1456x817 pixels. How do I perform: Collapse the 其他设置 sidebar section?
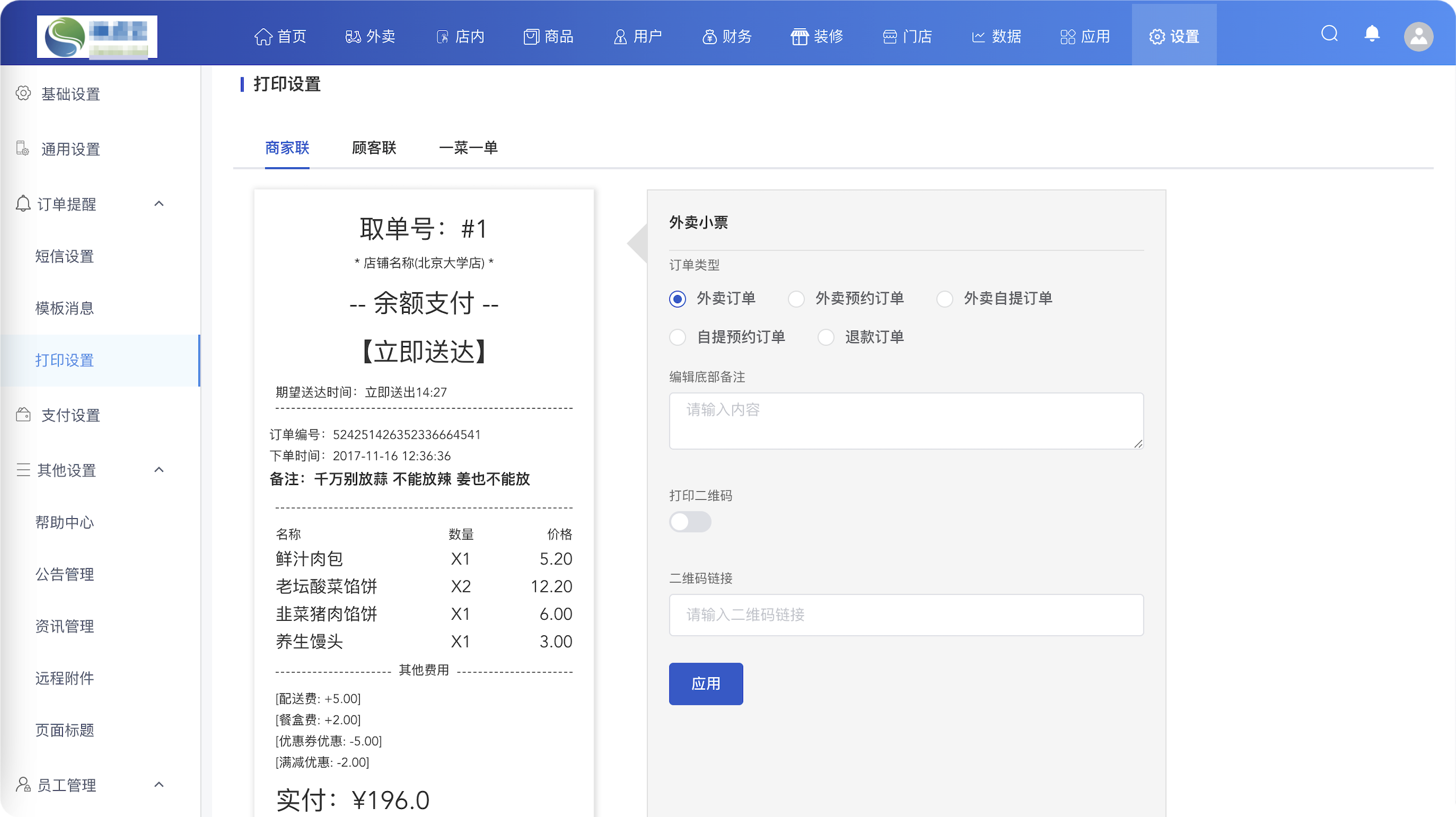[159, 470]
